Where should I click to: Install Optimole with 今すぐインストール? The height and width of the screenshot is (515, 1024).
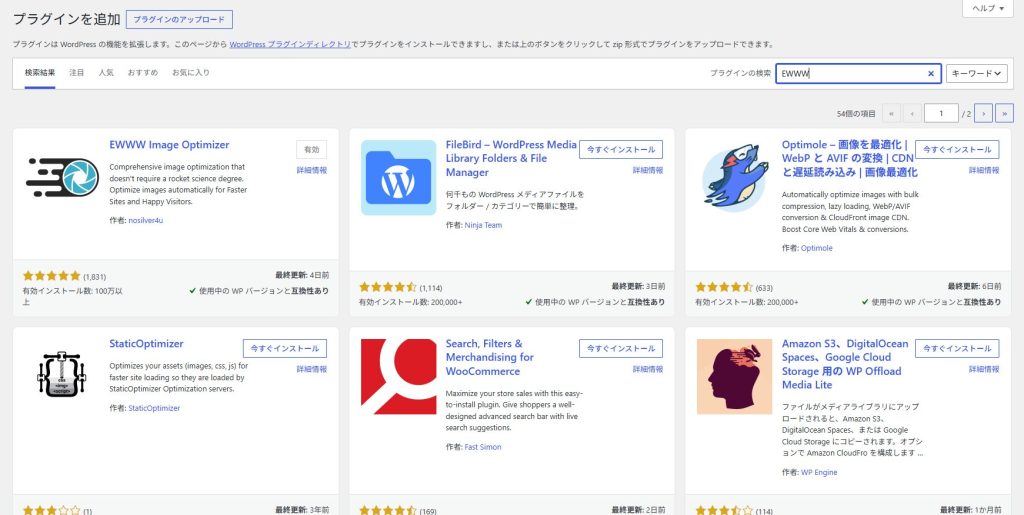[957, 149]
